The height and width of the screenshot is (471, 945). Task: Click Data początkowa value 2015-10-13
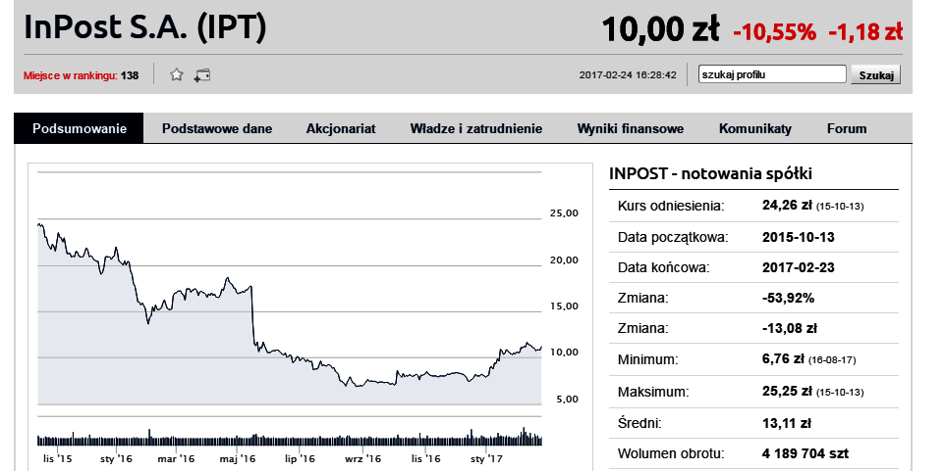coord(798,237)
